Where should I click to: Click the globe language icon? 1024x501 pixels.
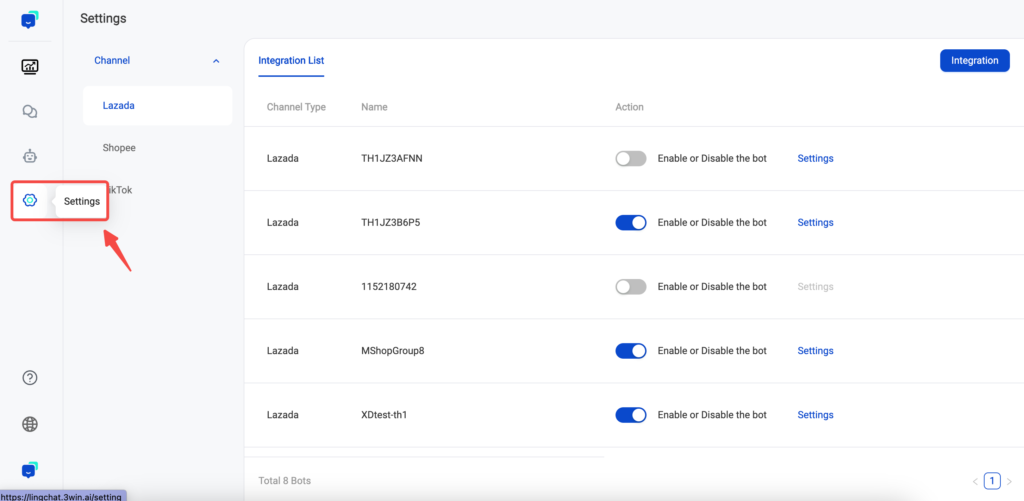point(29,425)
